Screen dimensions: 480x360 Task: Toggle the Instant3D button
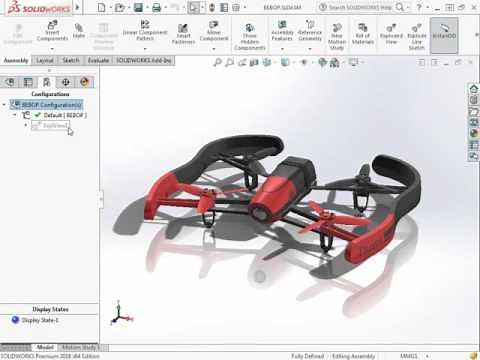(x=444, y=35)
